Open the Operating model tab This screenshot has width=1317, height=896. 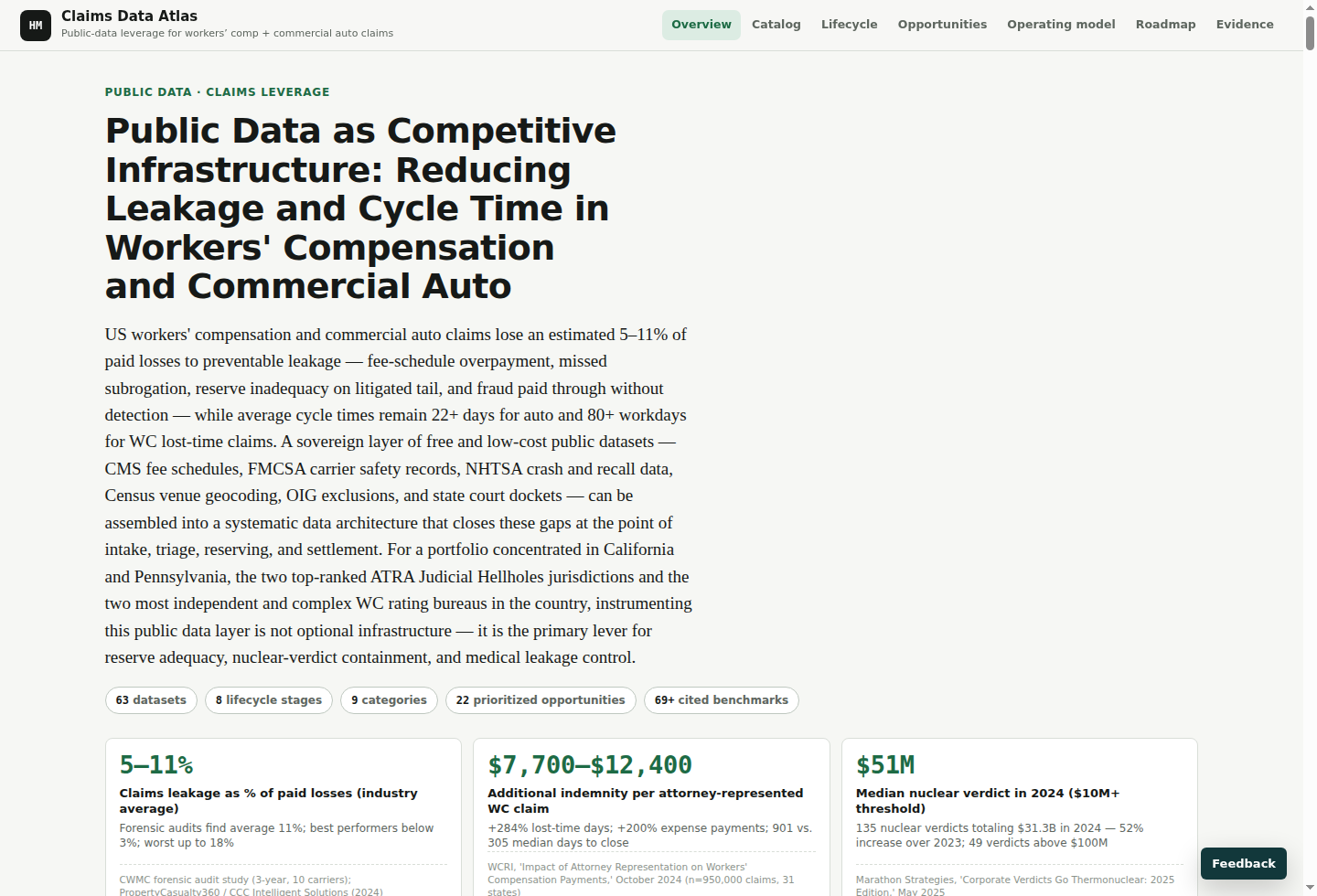(x=1061, y=25)
